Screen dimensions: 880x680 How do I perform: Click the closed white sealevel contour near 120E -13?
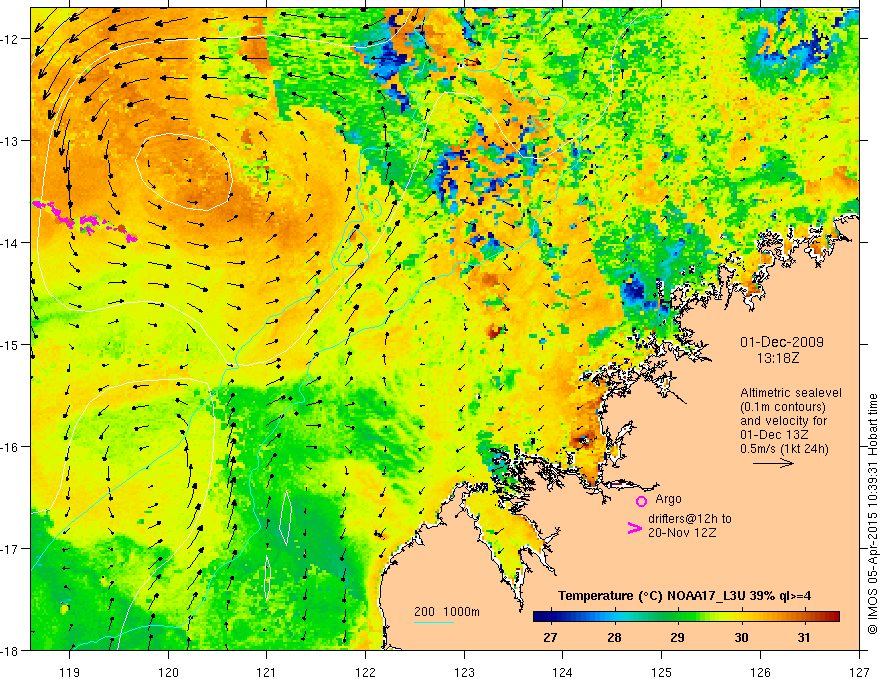coord(184,171)
